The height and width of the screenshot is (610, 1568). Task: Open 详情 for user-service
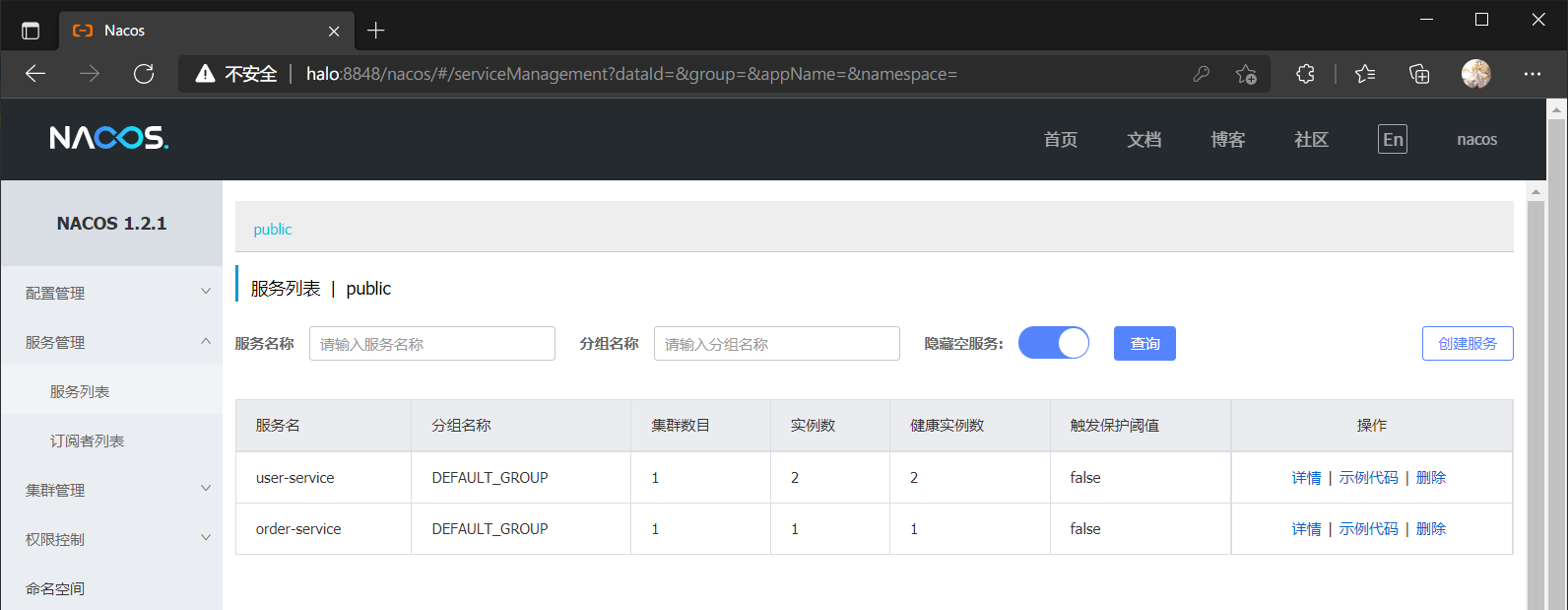[1306, 478]
